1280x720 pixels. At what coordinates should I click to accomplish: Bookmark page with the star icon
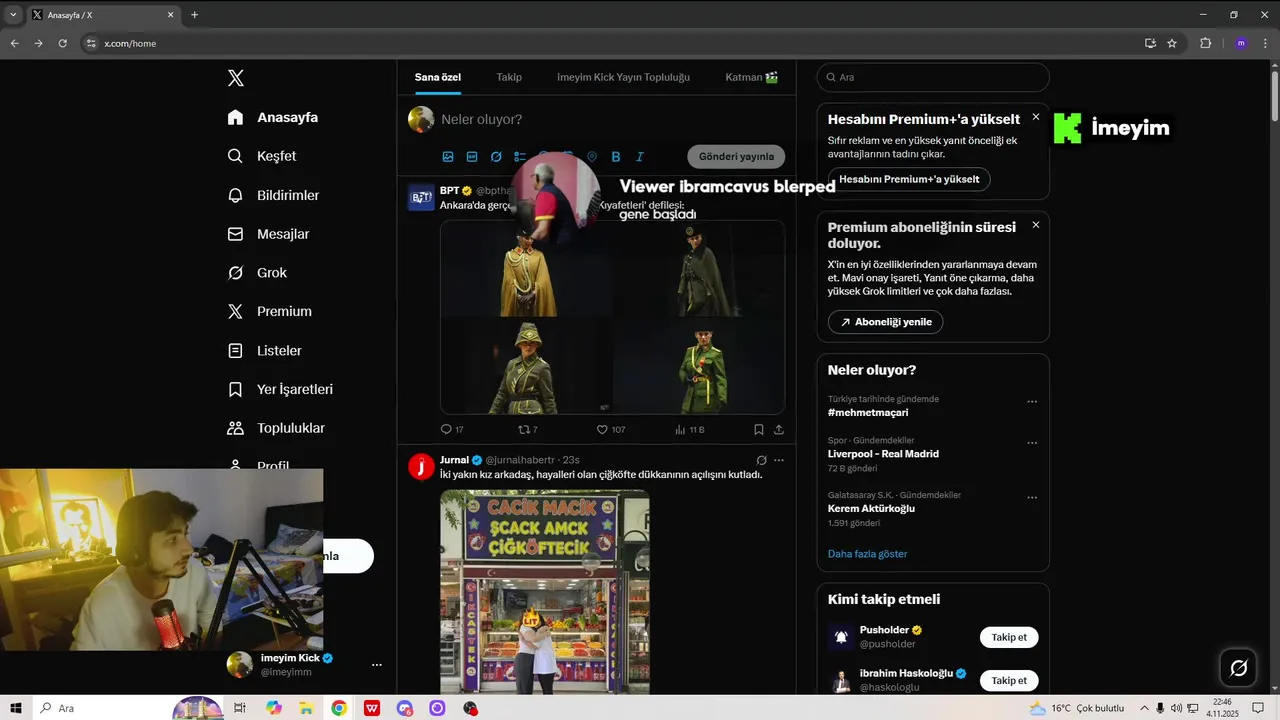click(1172, 43)
